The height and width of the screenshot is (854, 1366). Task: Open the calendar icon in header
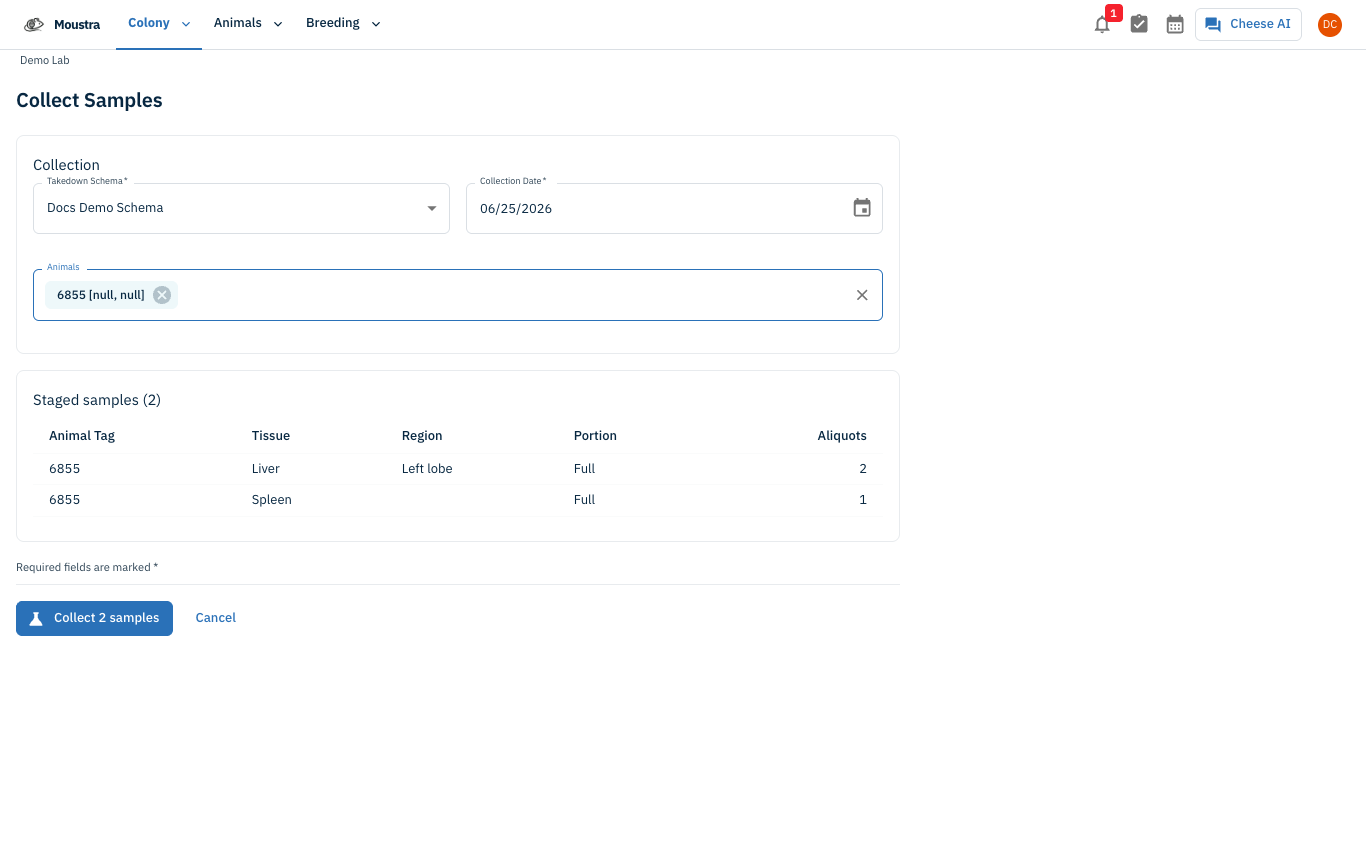coord(1175,24)
